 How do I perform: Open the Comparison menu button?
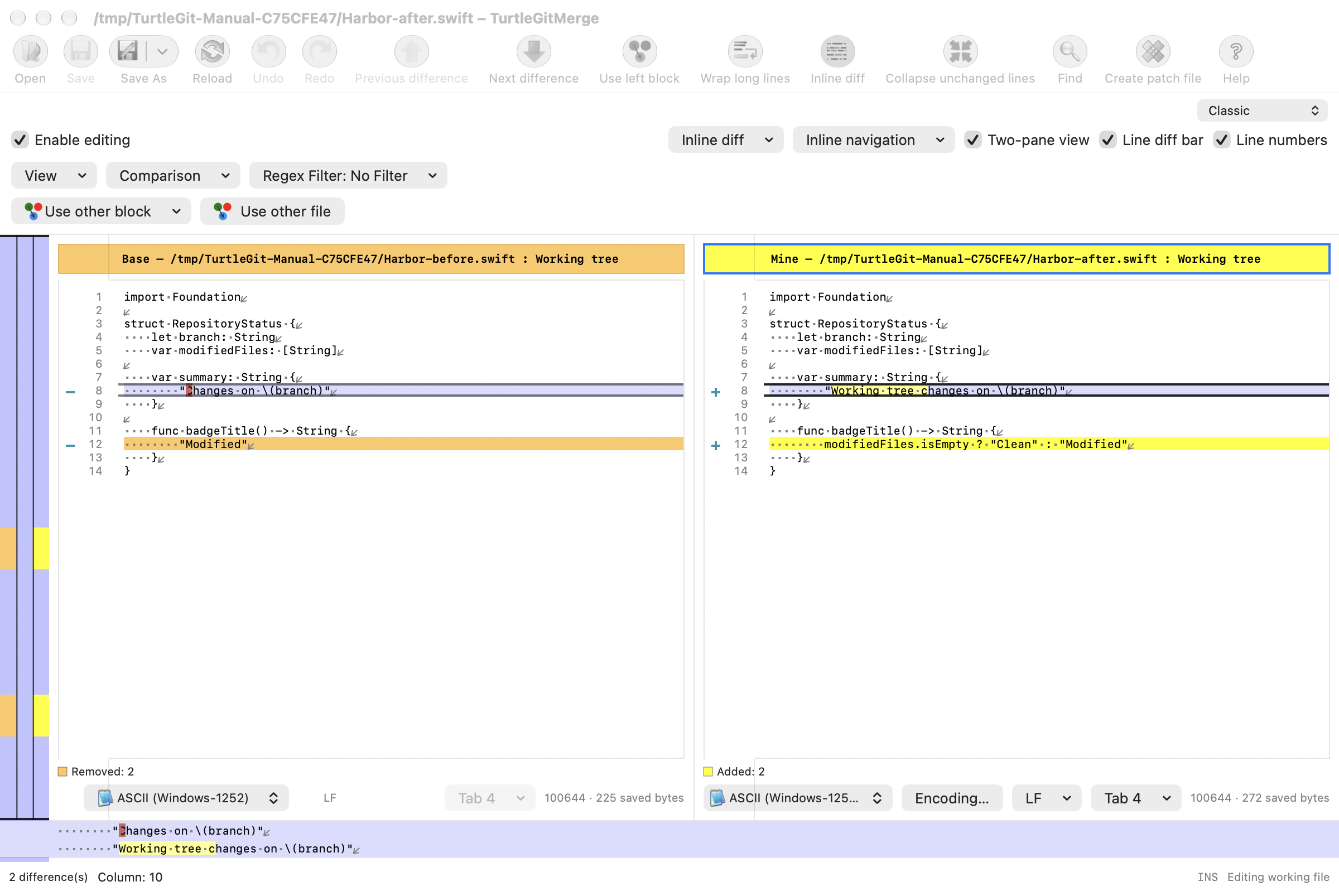pyautogui.click(x=172, y=175)
